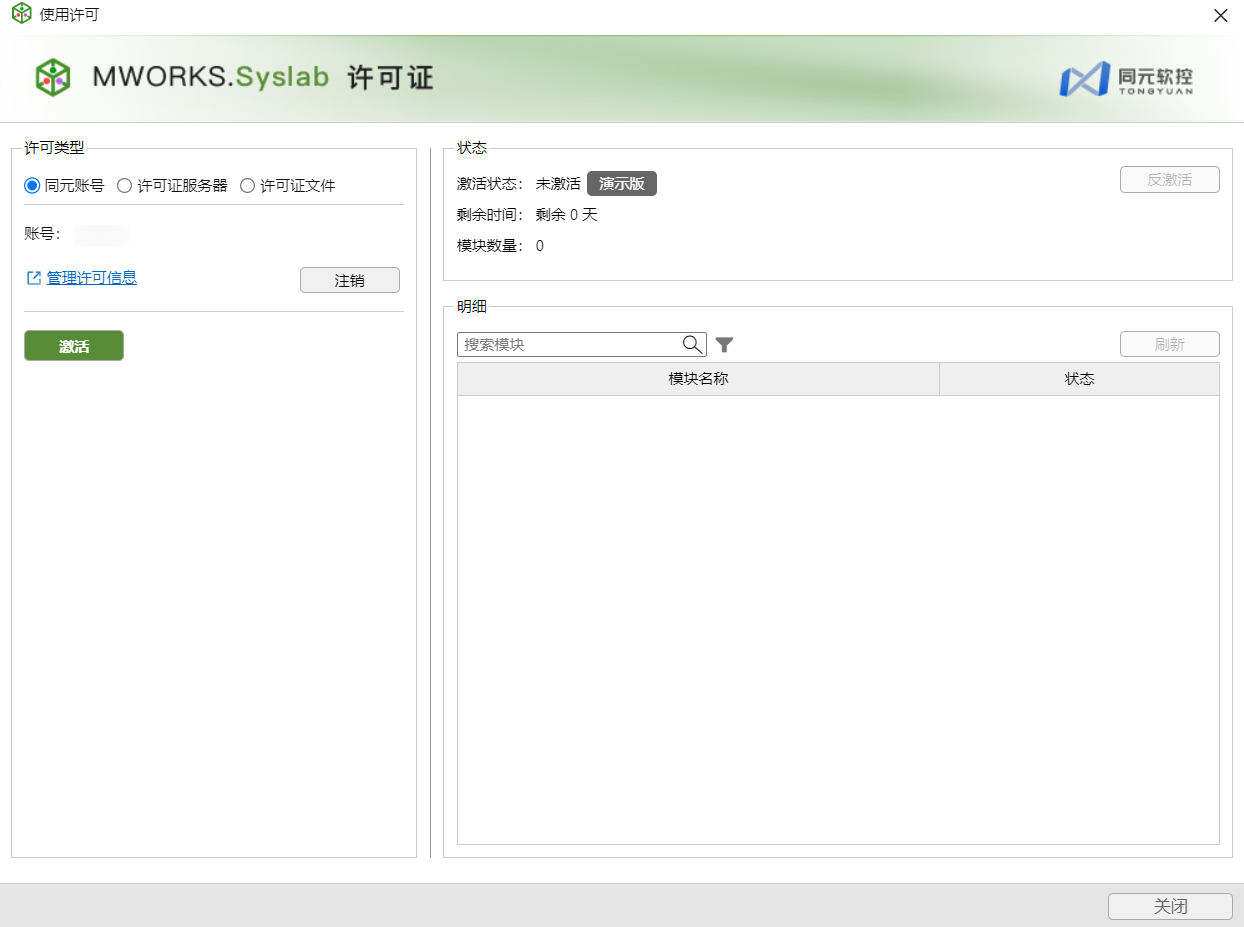The image size is (1244, 927).
Task: Select the 同元账号 radio option
Action: click(x=32, y=185)
